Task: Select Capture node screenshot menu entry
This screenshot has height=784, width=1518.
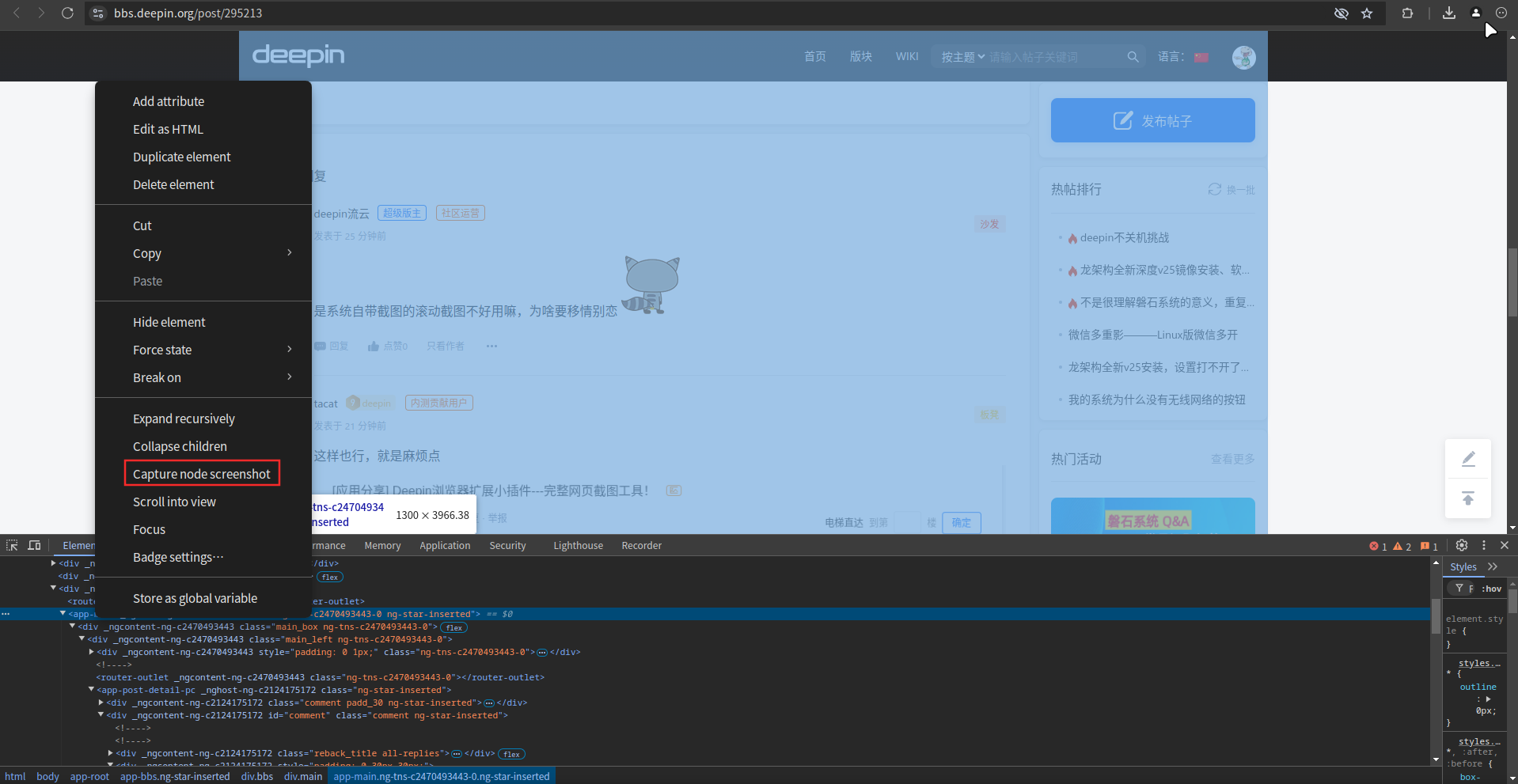Action: (x=202, y=474)
